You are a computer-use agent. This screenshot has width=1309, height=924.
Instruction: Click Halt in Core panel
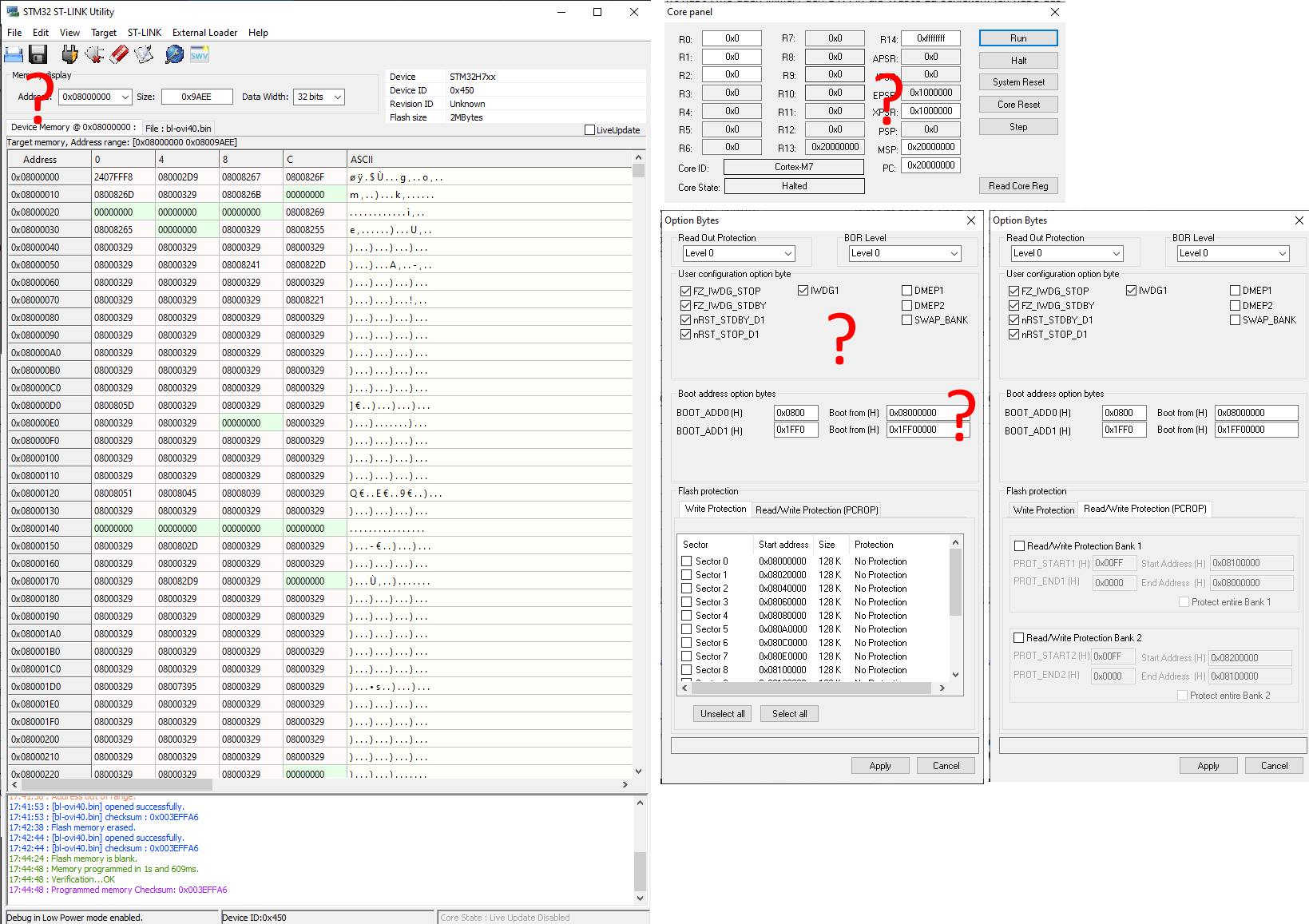1018,61
